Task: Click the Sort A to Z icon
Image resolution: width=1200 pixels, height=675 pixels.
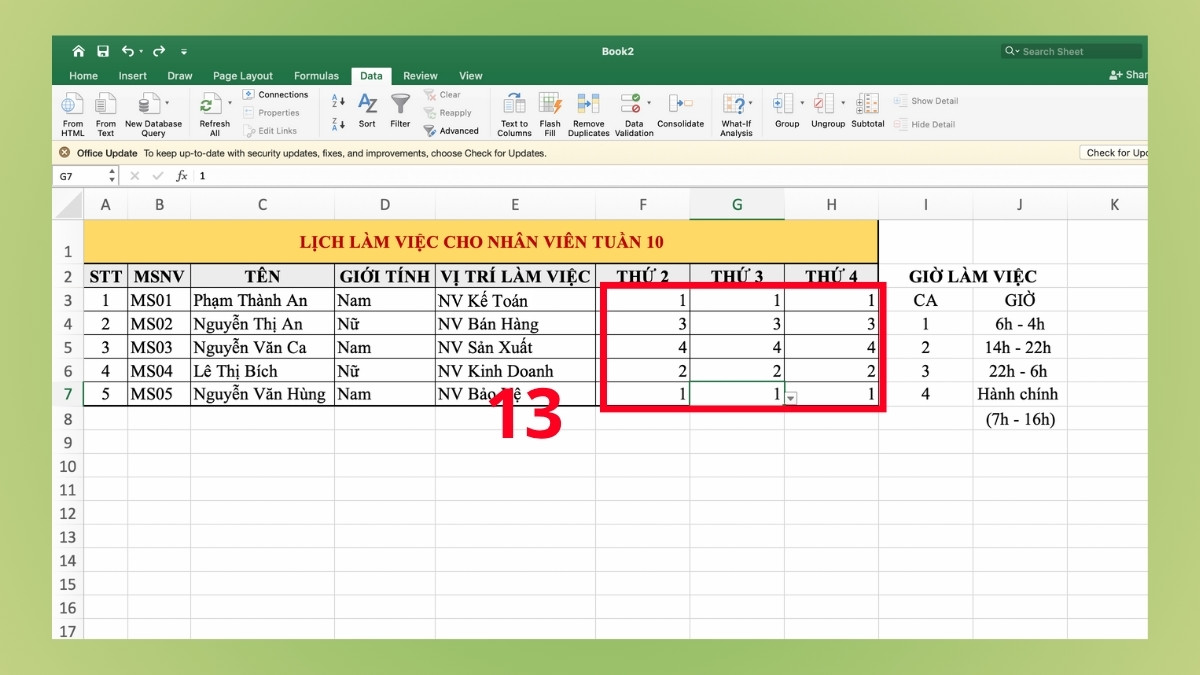Action: (337, 100)
